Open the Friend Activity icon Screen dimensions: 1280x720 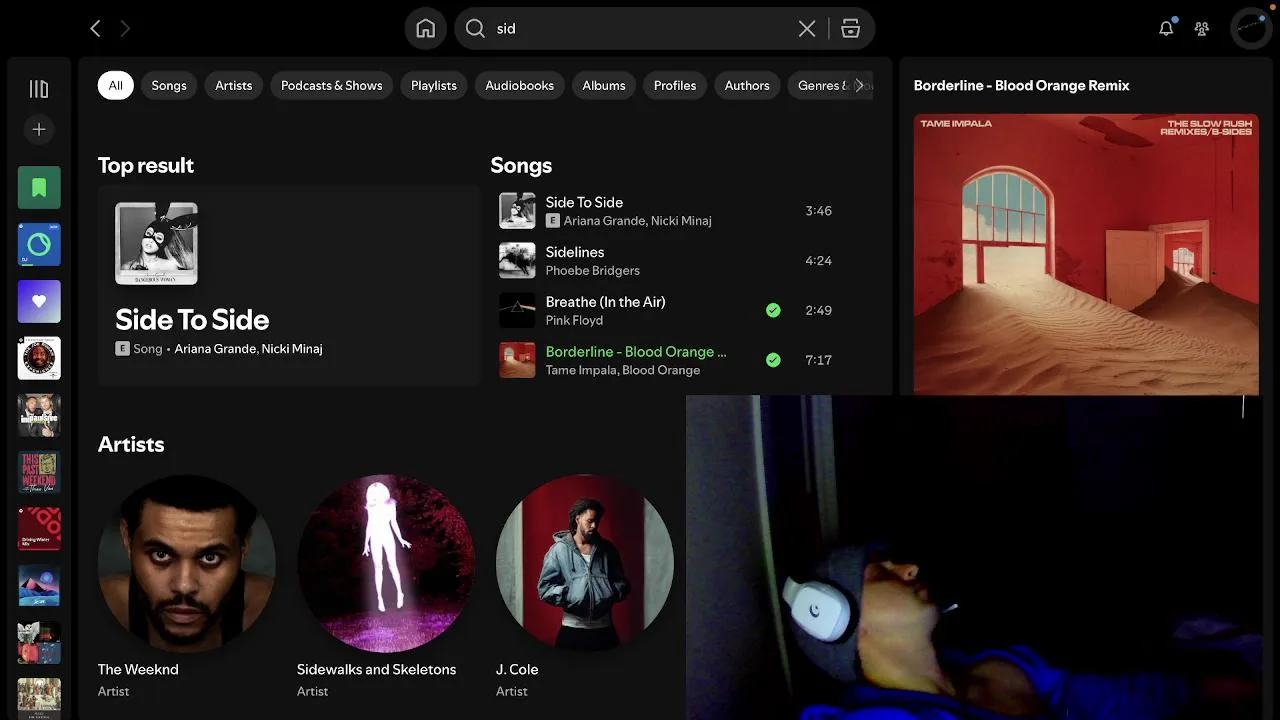(1202, 29)
